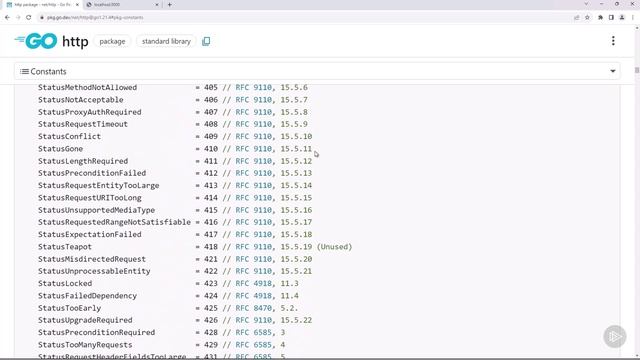
Task: Switch to the http package tab
Action: pyautogui.click(x=42, y=4)
